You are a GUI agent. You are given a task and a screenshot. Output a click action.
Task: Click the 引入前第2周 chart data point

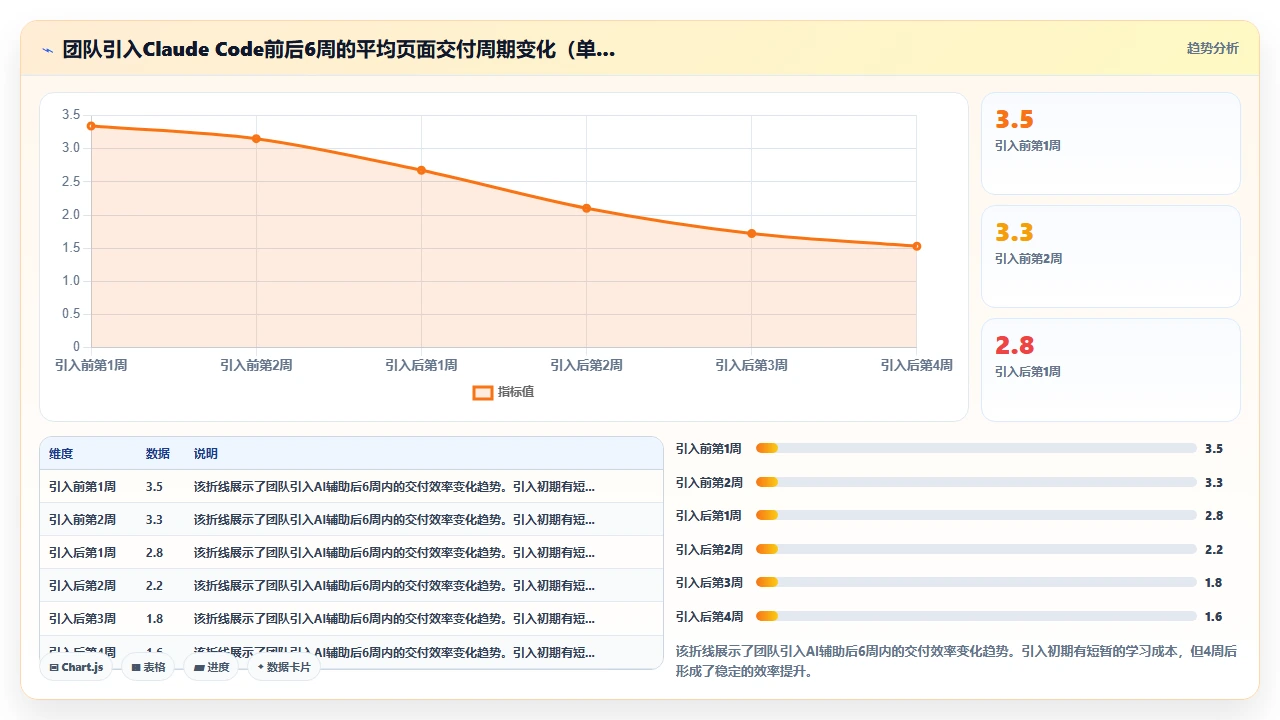[x=256, y=139]
